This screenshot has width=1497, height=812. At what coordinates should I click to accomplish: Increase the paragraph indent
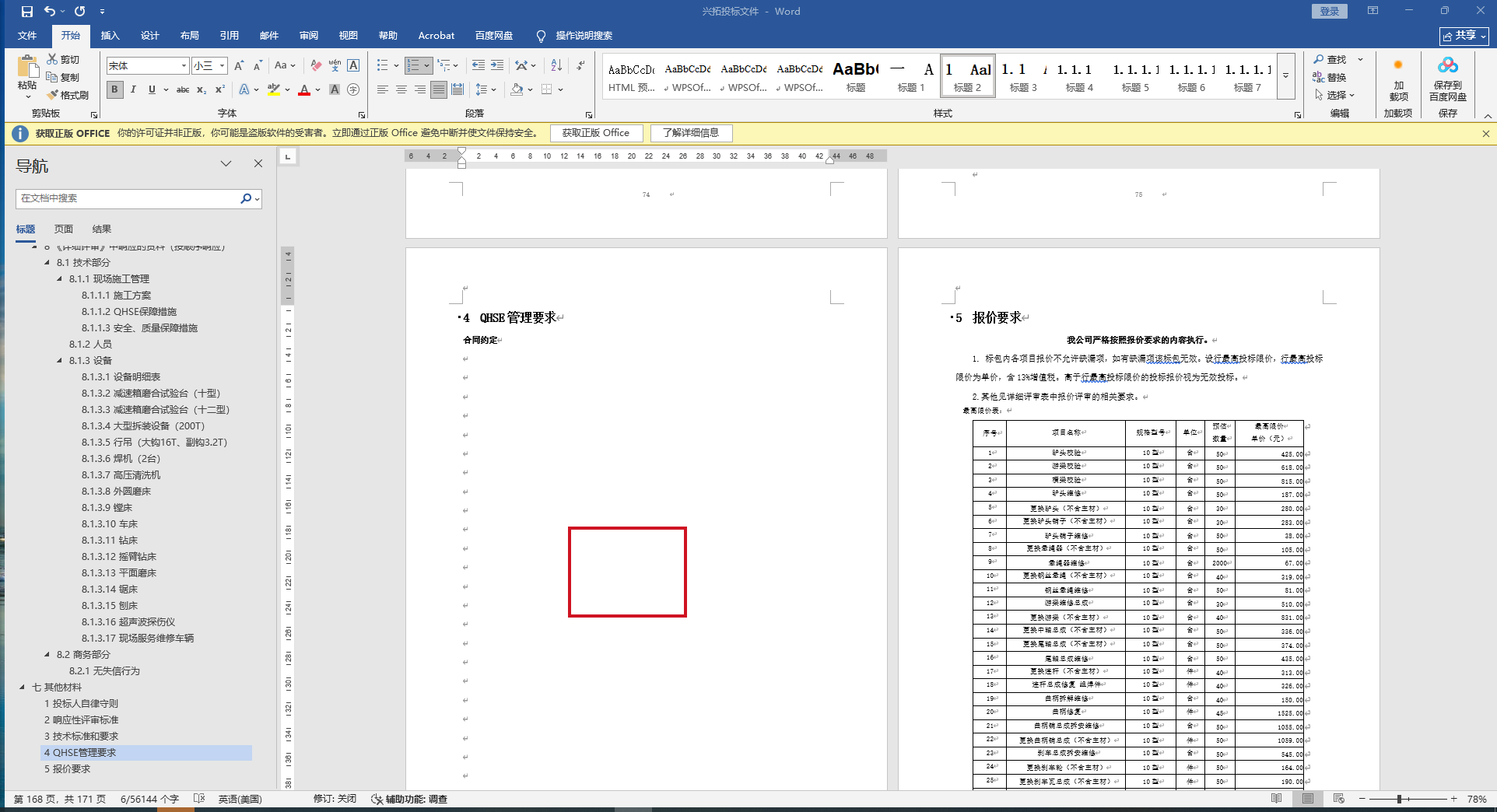pos(497,65)
